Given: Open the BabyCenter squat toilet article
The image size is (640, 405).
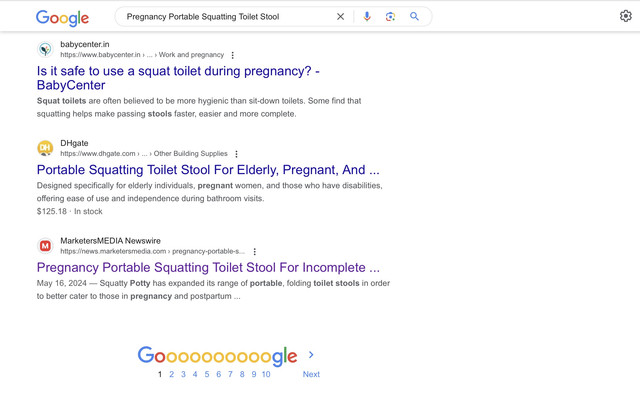Looking at the screenshot, I should tap(178, 78).
